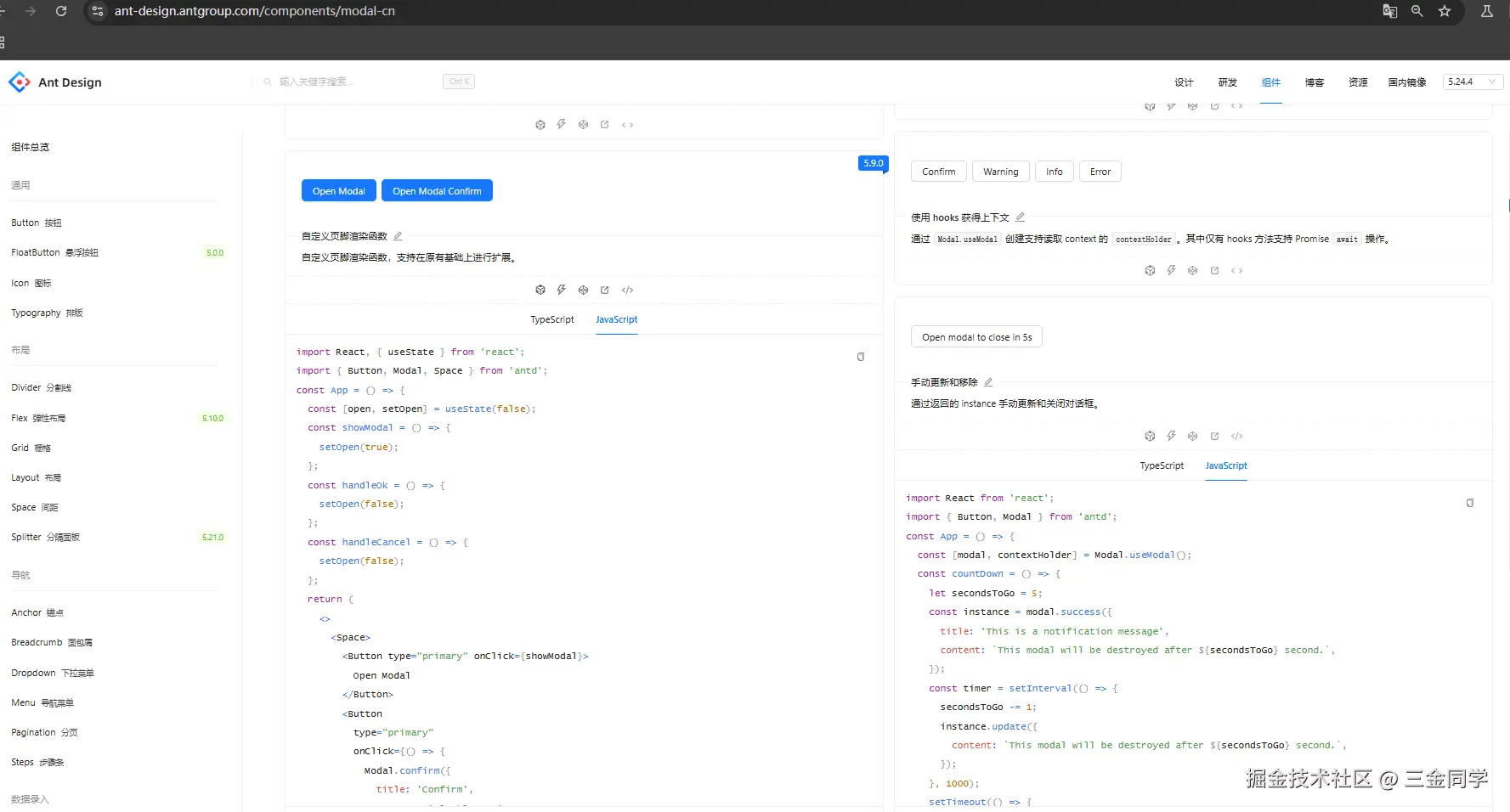Focus the site search input field

pos(357,82)
